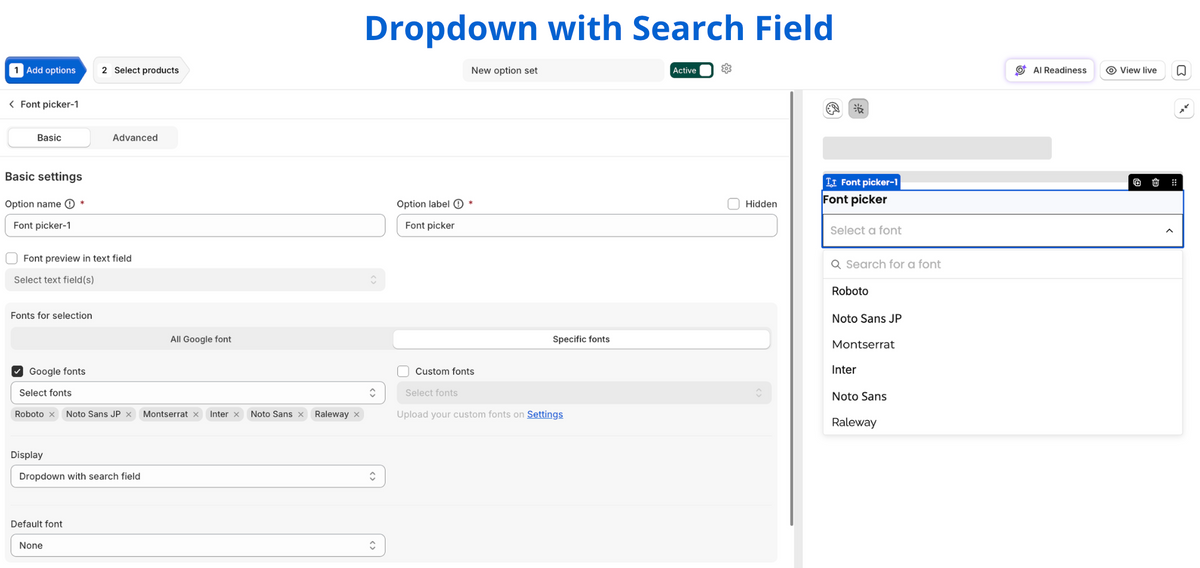Click the drag handle dots on Font picker-1
The height and width of the screenshot is (568, 1200).
tap(1174, 182)
